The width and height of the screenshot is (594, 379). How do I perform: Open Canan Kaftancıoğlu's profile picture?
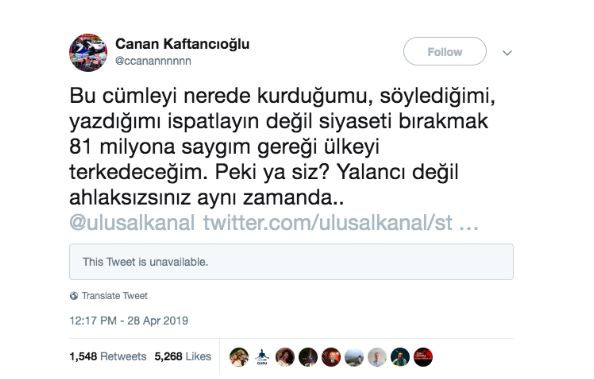coord(88,53)
